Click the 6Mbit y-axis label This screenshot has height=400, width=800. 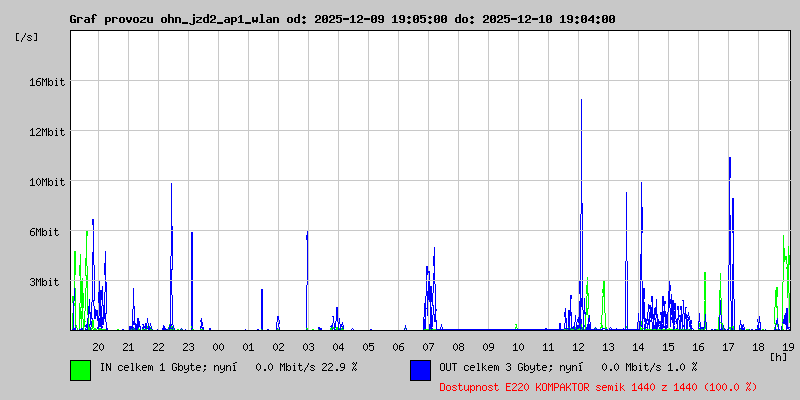tap(44, 232)
